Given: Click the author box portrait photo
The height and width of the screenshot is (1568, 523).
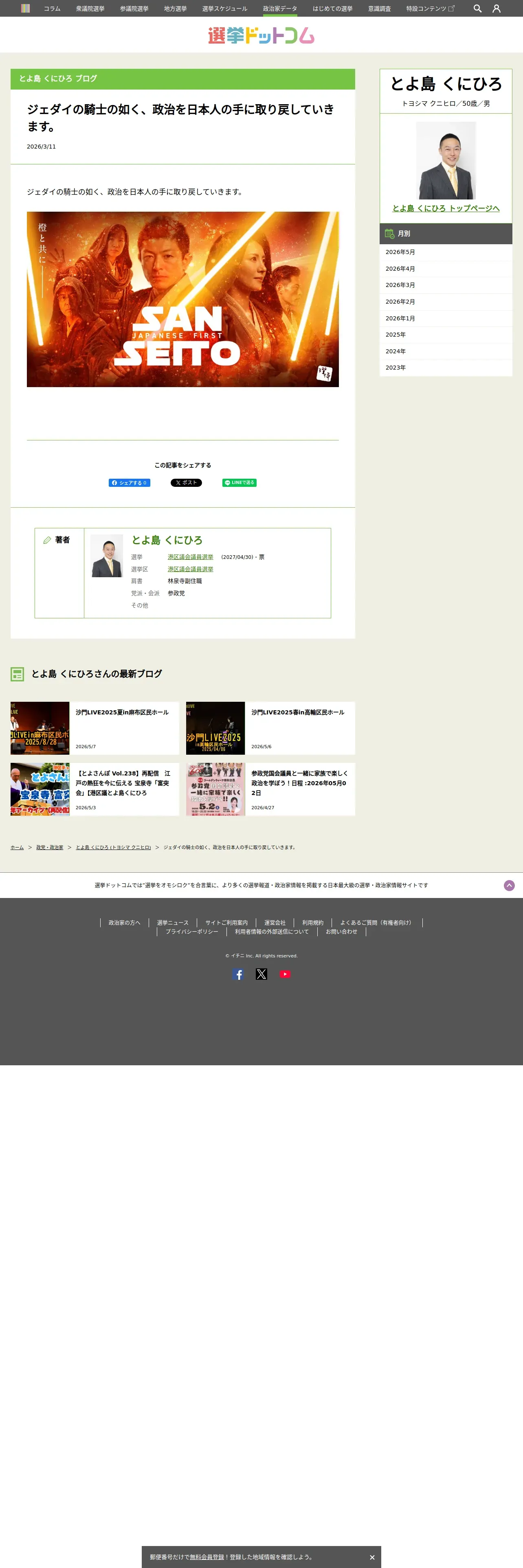Looking at the screenshot, I should click(x=107, y=556).
